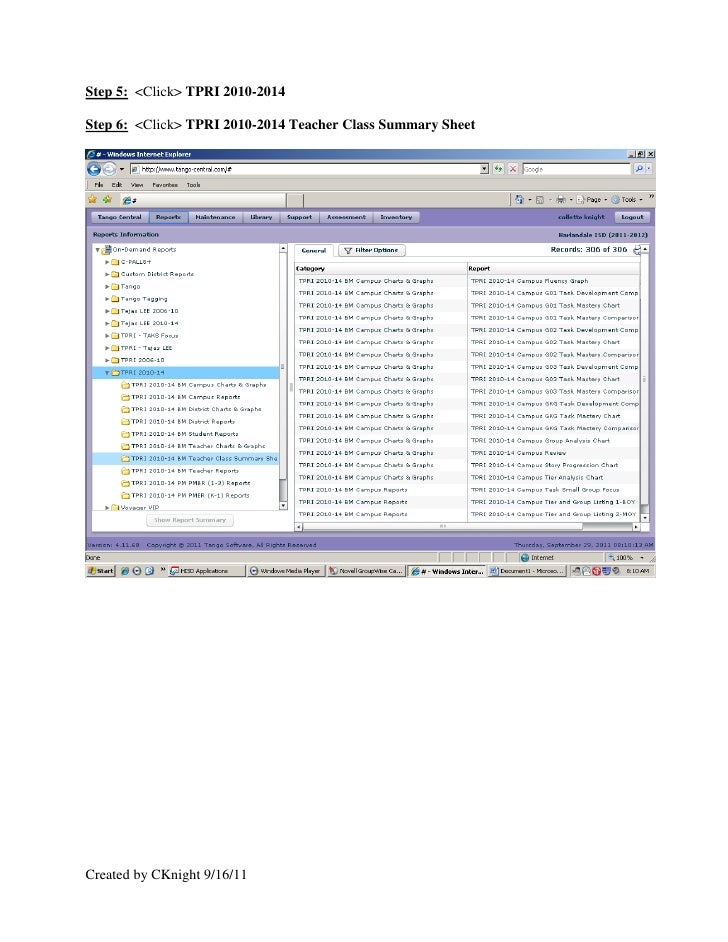Click the Feeds icon in command bar

[x=539, y=199]
